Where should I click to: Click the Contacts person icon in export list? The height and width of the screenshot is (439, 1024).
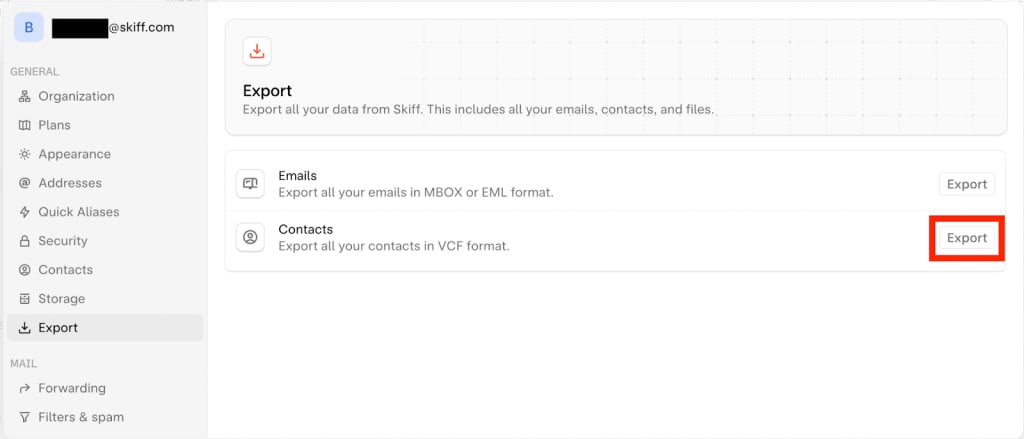(250, 237)
